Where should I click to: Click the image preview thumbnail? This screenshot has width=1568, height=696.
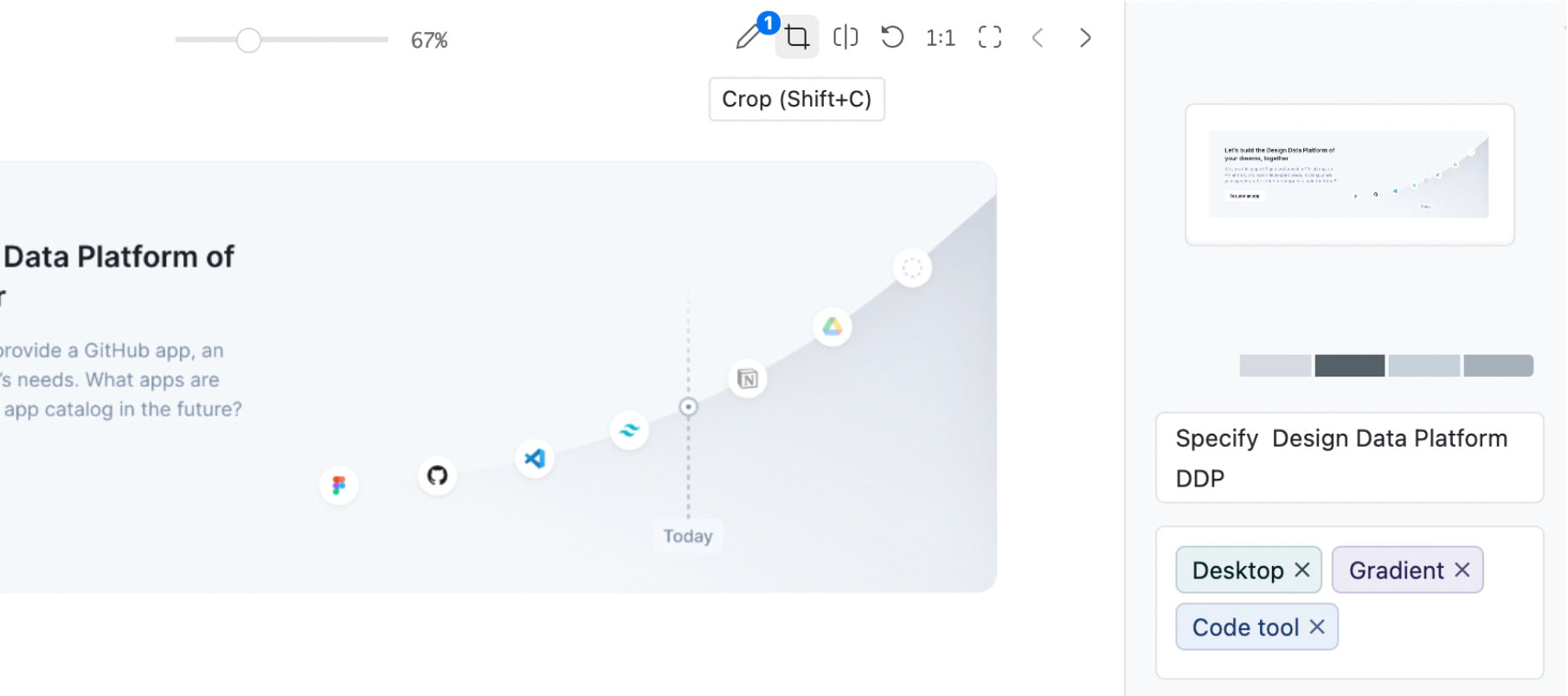[x=1349, y=174]
